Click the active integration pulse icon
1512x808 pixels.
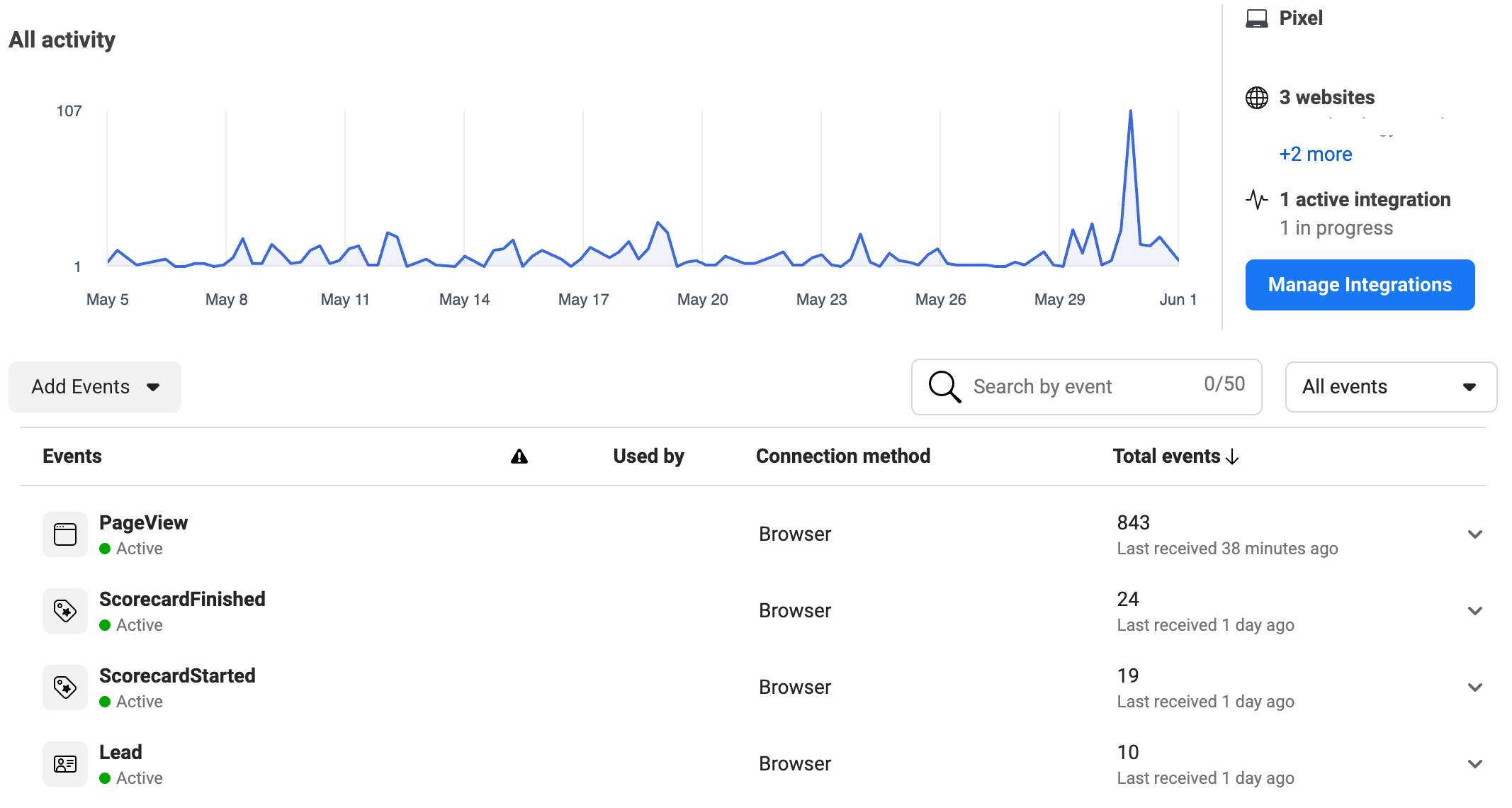1257,199
